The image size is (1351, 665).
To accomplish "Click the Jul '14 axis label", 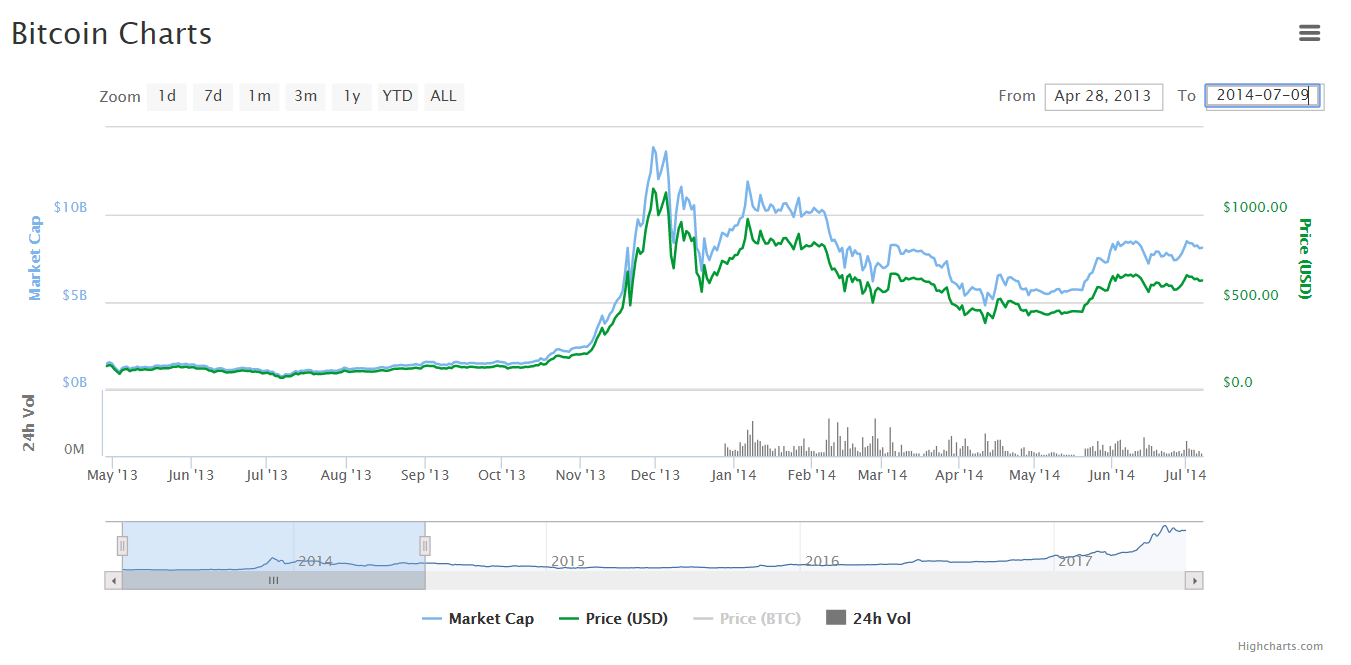I will [x=1187, y=475].
